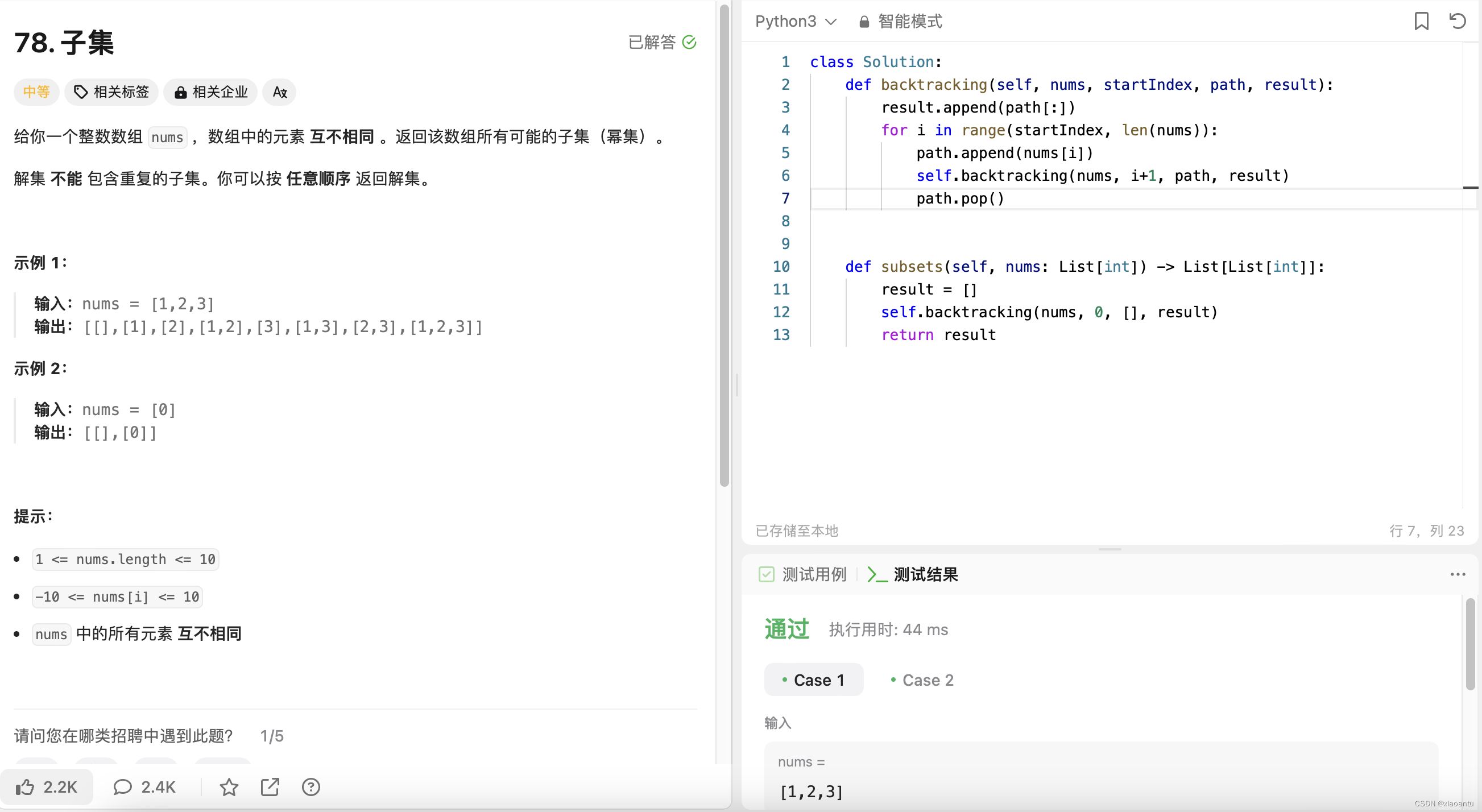Share the problem via share icon
1482x812 pixels.
click(270, 787)
